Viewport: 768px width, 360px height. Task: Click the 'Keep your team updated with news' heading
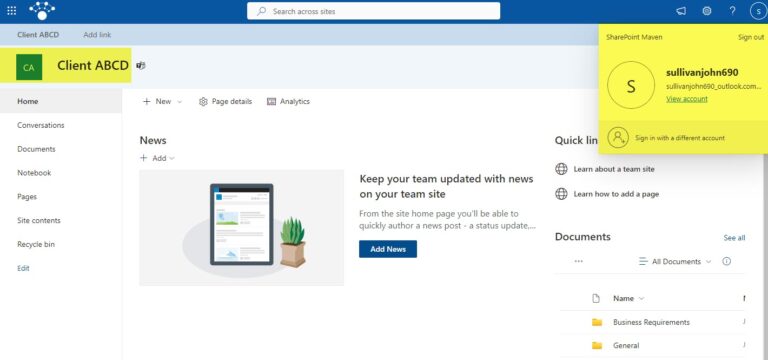(446, 186)
